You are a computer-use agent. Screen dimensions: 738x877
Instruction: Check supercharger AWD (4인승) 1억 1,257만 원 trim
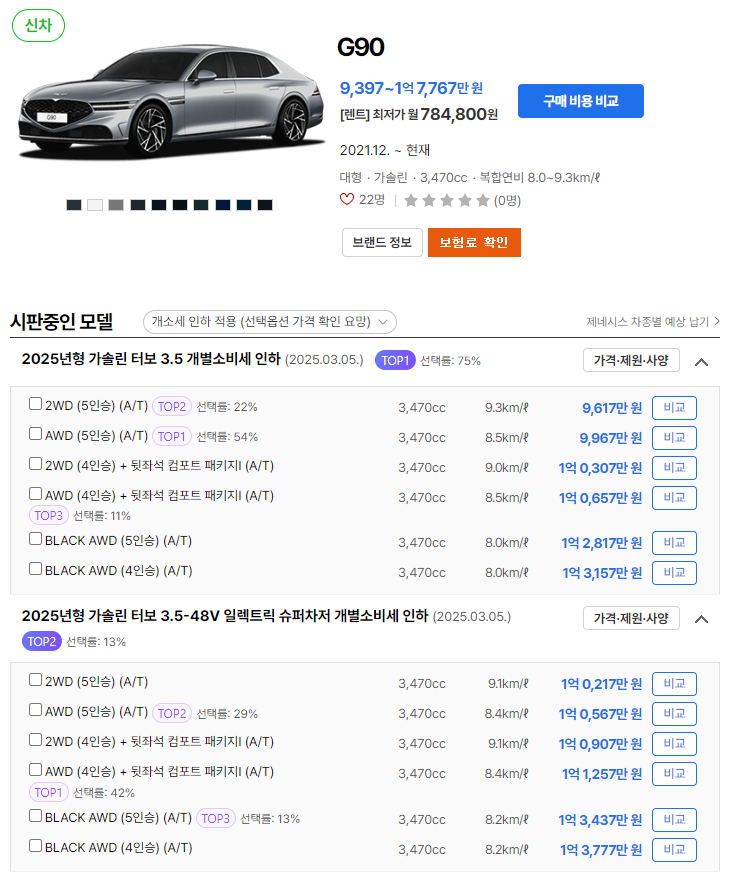click(35, 770)
